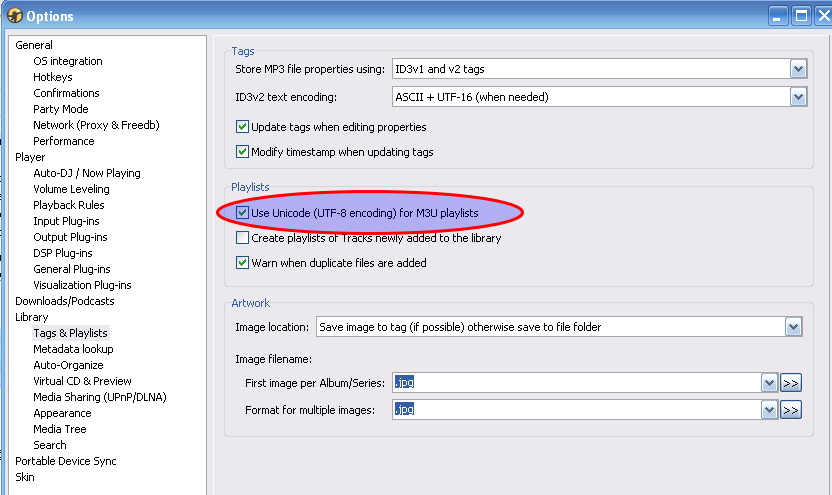
Task: Open Visualization Plug-ins settings
Action: (82, 285)
